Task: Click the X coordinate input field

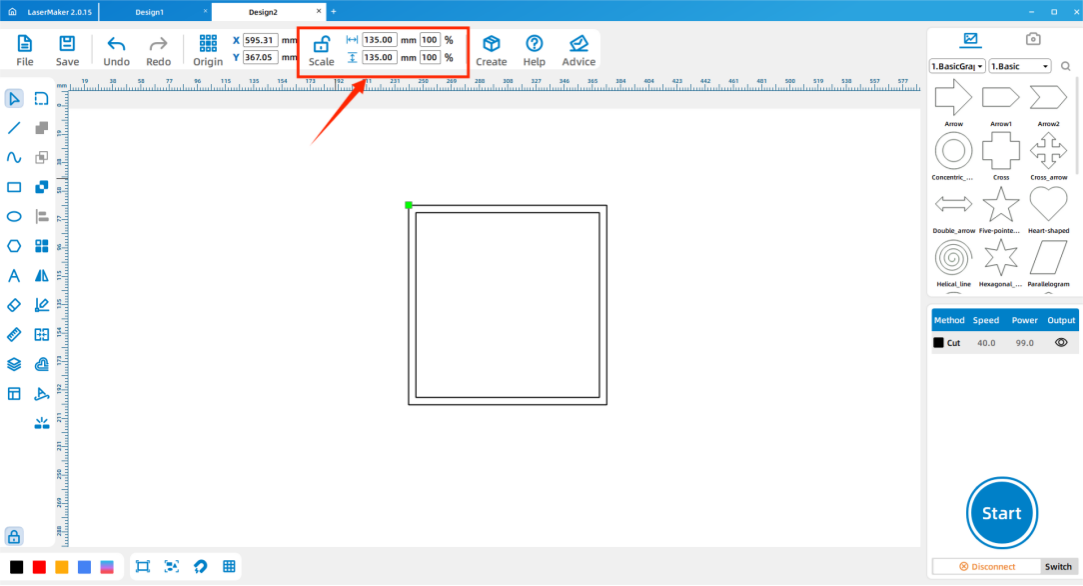Action: [260, 40]
